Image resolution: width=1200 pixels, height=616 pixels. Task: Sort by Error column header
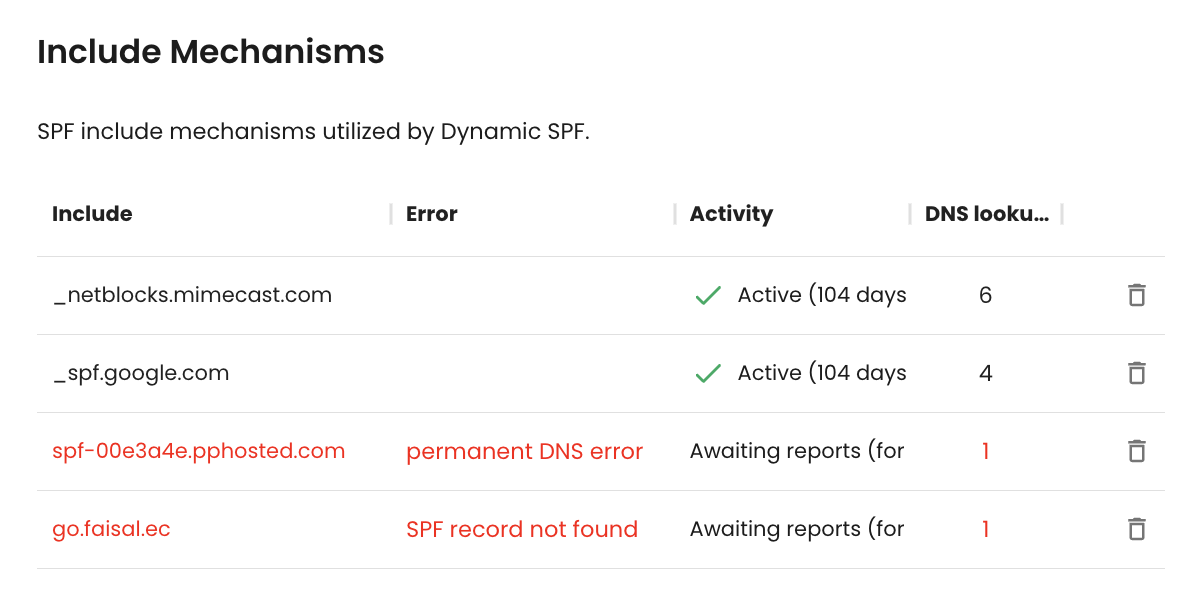click(432, 214)
